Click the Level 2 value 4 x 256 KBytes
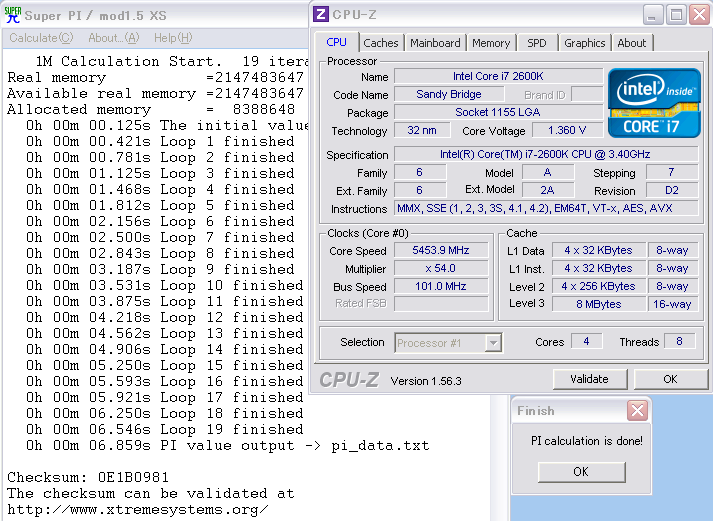Screen dimensions: 713x521 point(598,286)
